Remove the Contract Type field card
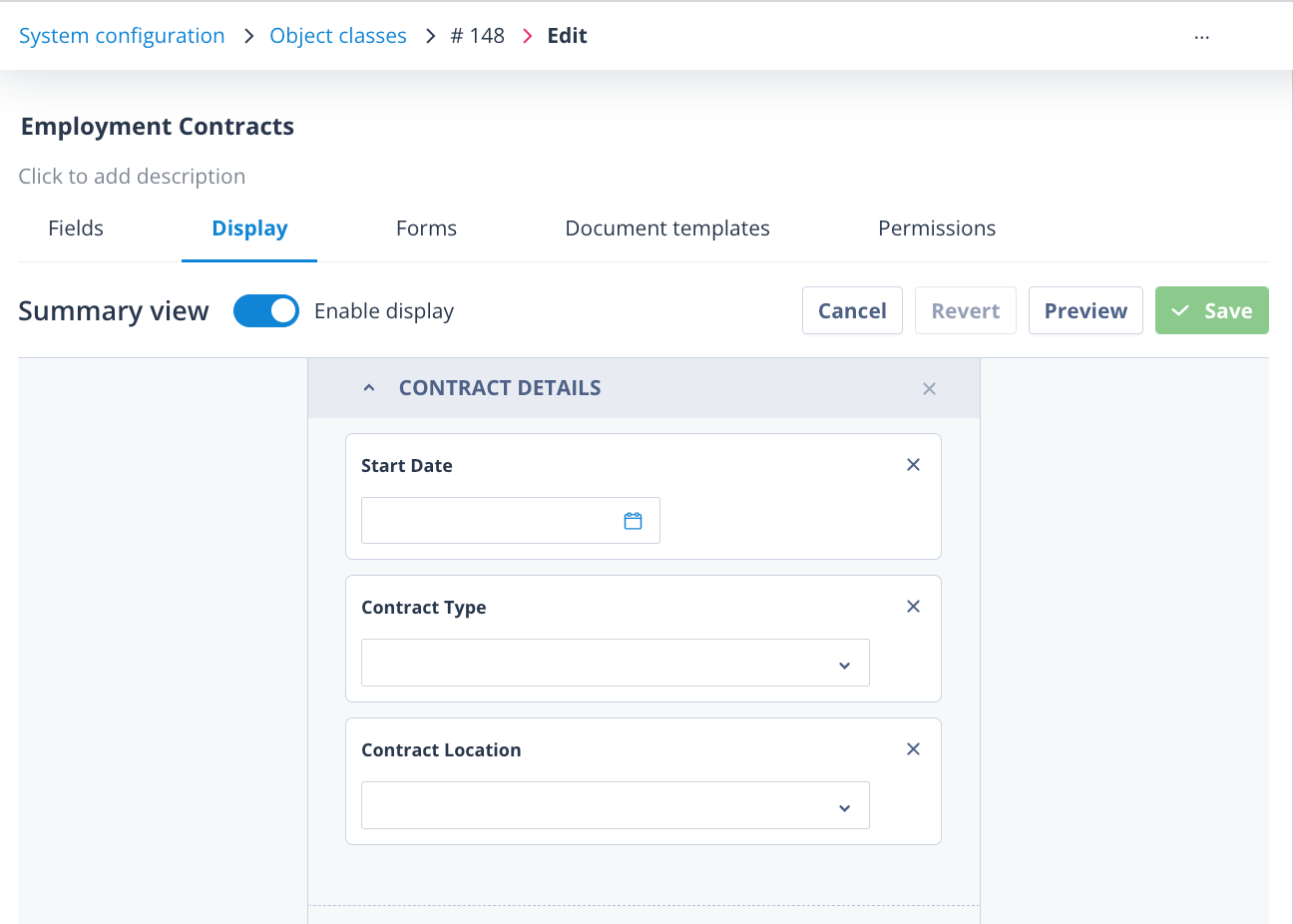1293x924 pixels. (x=913, y=607)
